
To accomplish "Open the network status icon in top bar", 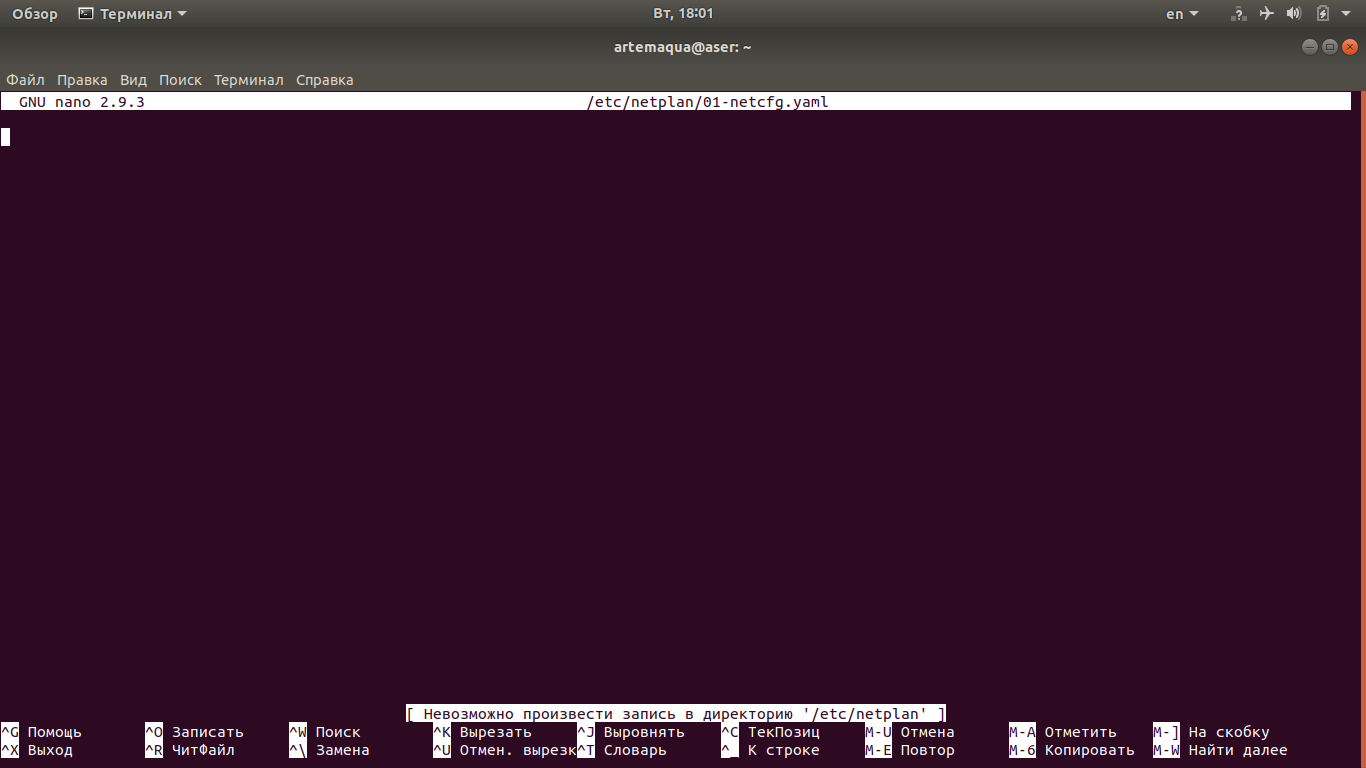I will coord(1239,14).
